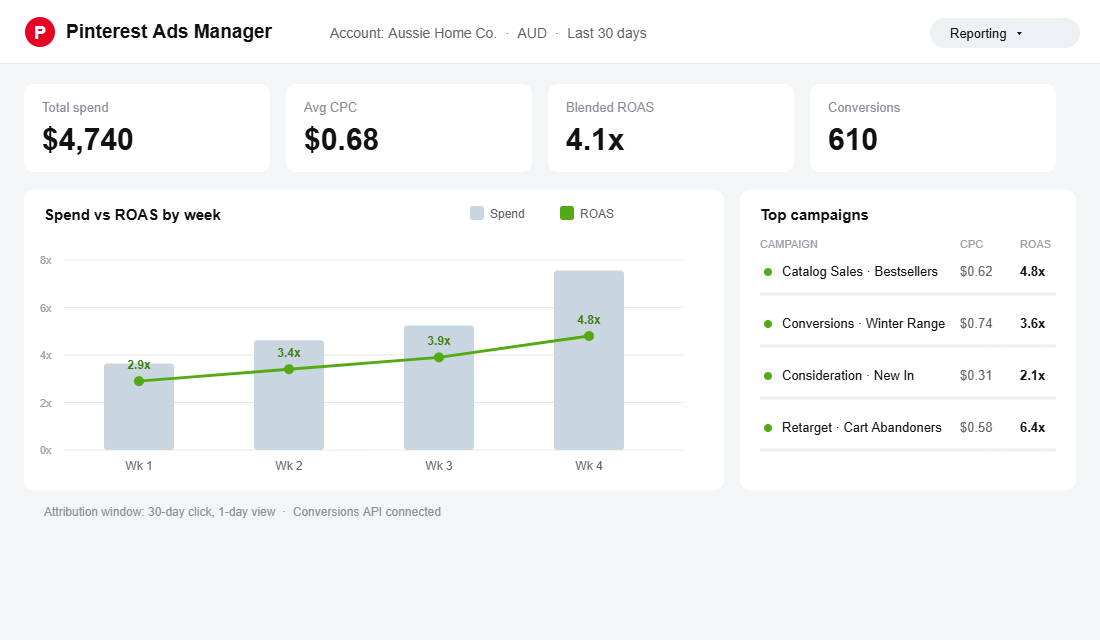The image size is (1100, 640).
Task: Click the Wk 3 axis label
Action: coord(439,466)
